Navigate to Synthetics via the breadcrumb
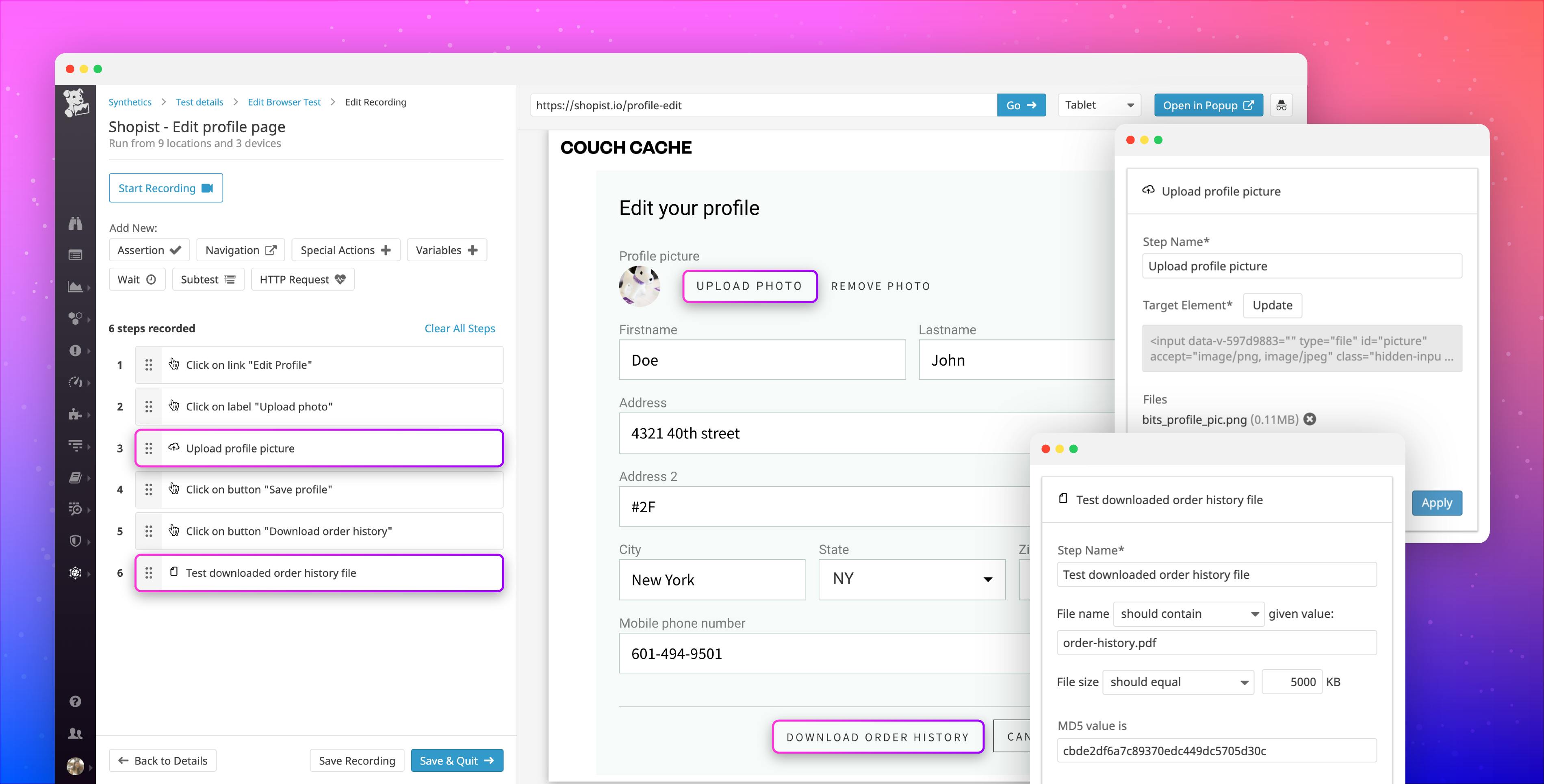Screen dimensions: 1544x784 tap(130, 102)
